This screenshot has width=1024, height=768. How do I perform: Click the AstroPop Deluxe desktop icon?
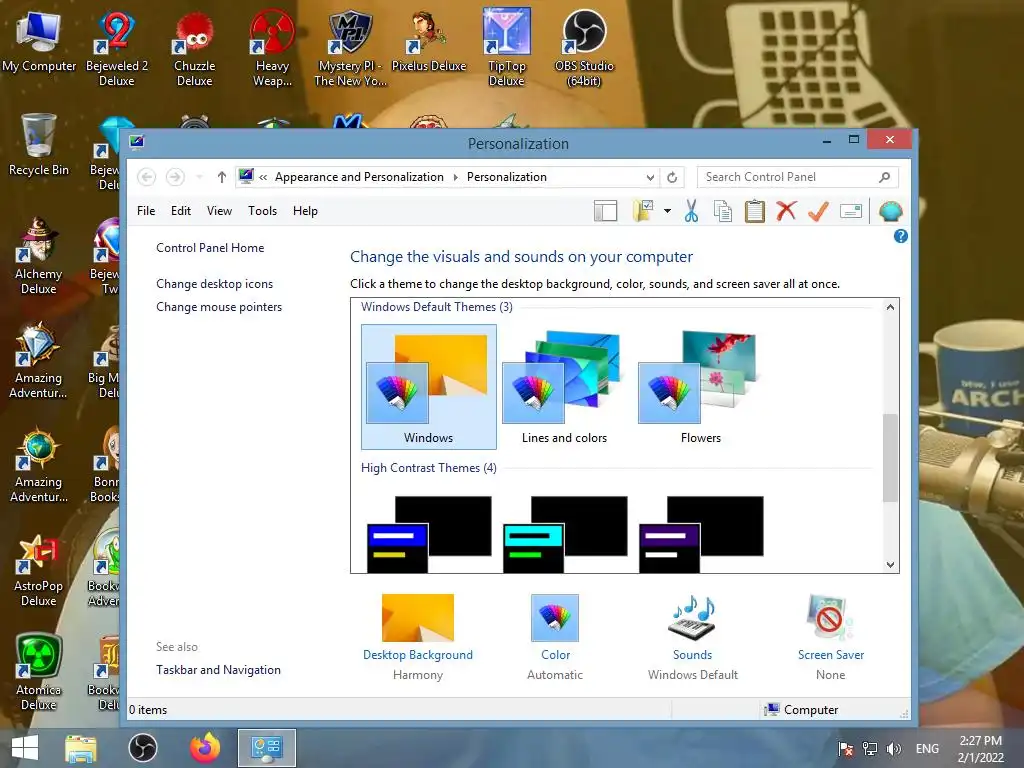pos(39,569)
